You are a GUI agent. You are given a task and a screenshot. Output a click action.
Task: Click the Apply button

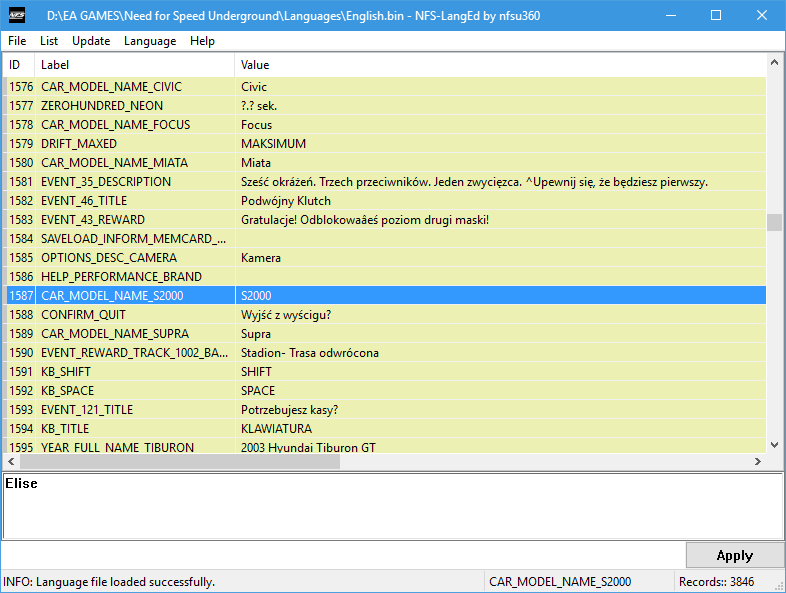(x=734, y=555)
